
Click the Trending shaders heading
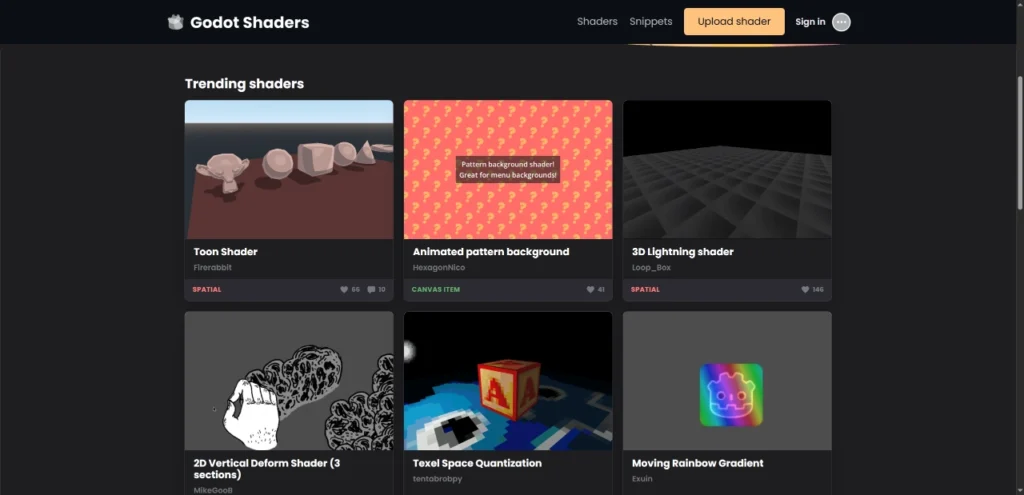[x=244, y=84]
